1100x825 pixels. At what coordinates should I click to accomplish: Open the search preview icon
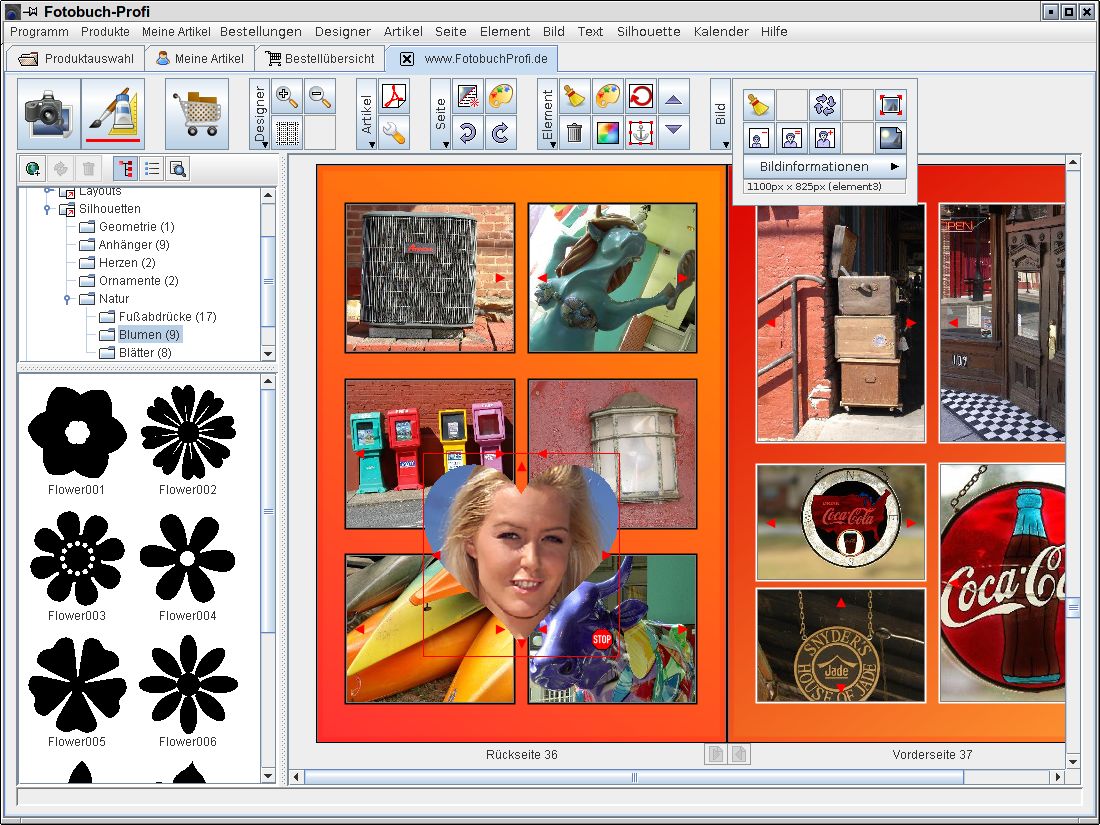point(178,168)
